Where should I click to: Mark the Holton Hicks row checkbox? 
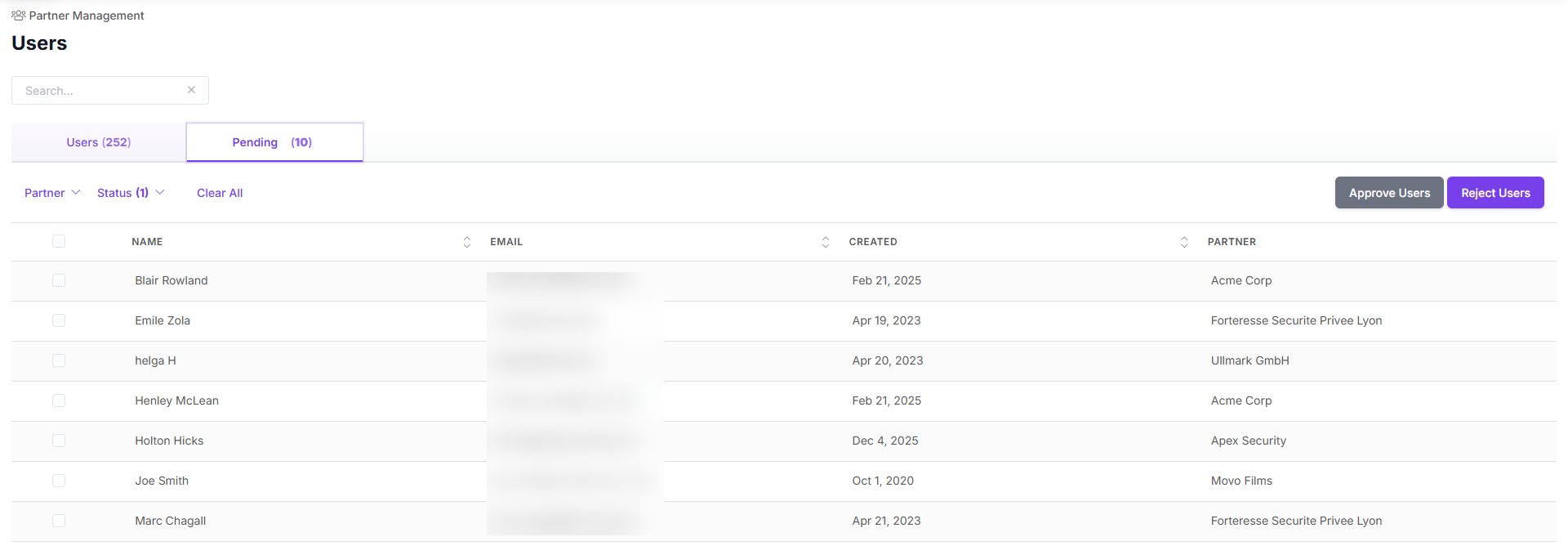click(x=59, y=441)
